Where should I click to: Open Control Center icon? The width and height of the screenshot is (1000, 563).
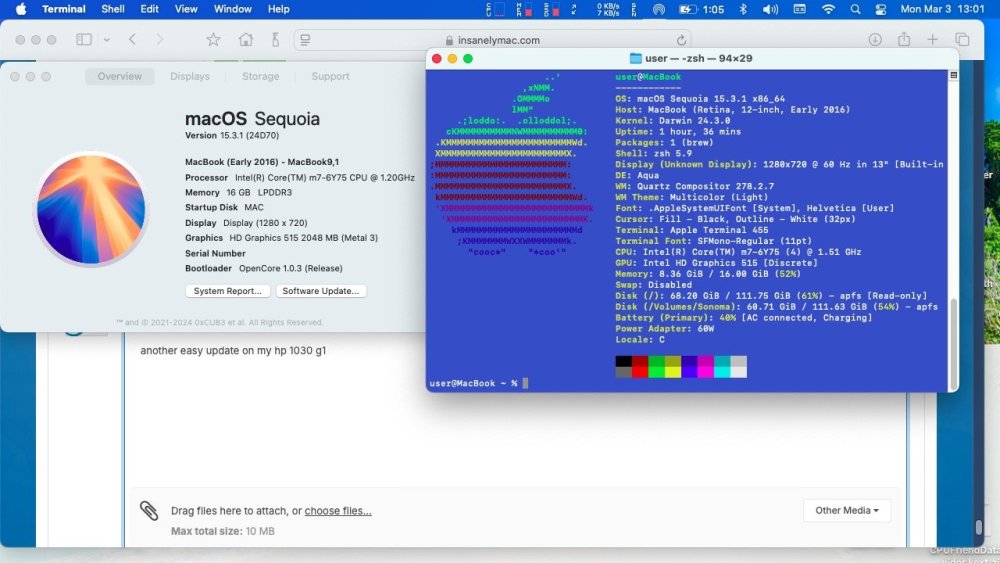tap(881, 9)
